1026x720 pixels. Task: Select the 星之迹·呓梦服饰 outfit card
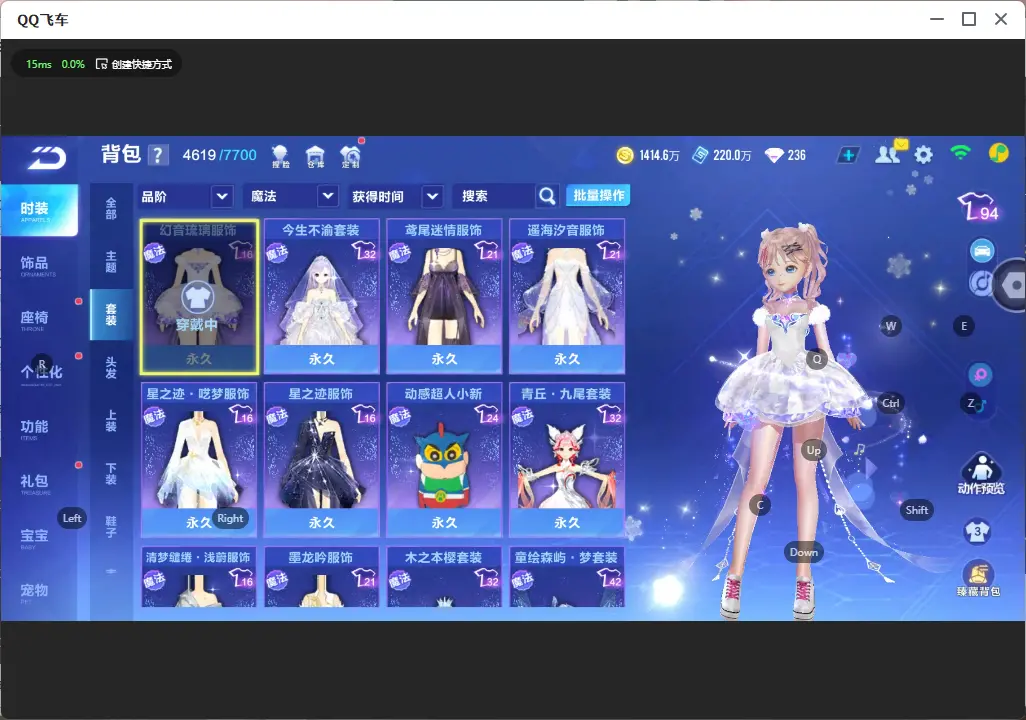(199, 459)
